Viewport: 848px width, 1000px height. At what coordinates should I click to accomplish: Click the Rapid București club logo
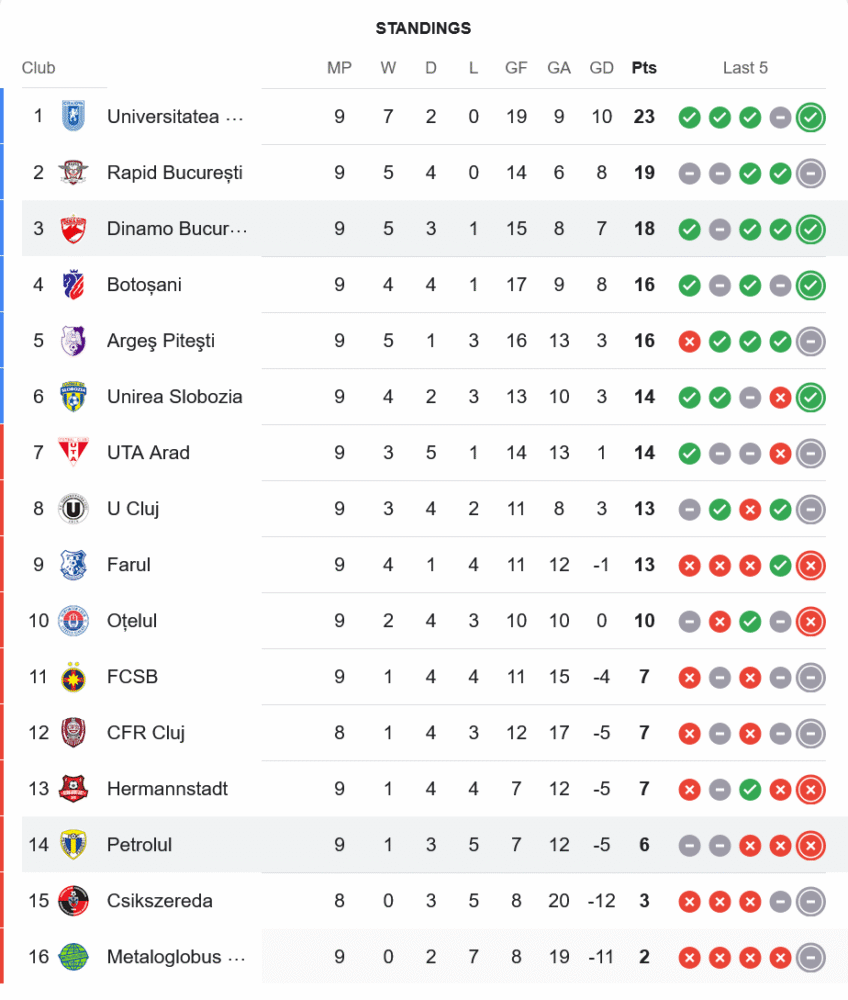coord(72,172)
